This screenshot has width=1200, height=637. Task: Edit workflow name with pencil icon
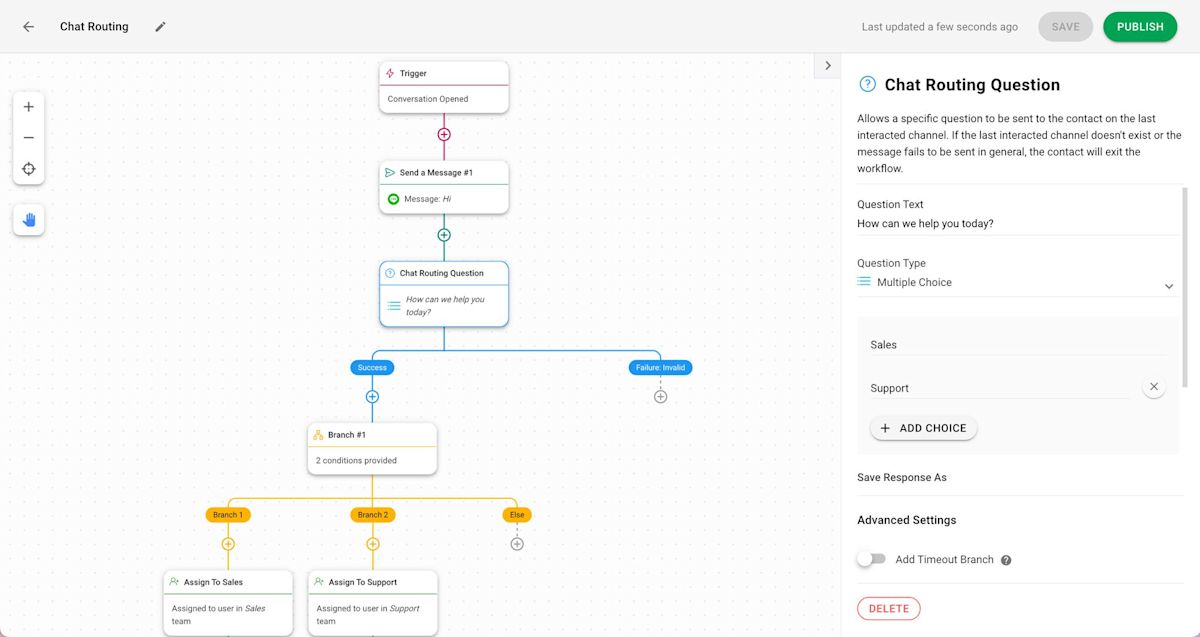tap(160, 27)
